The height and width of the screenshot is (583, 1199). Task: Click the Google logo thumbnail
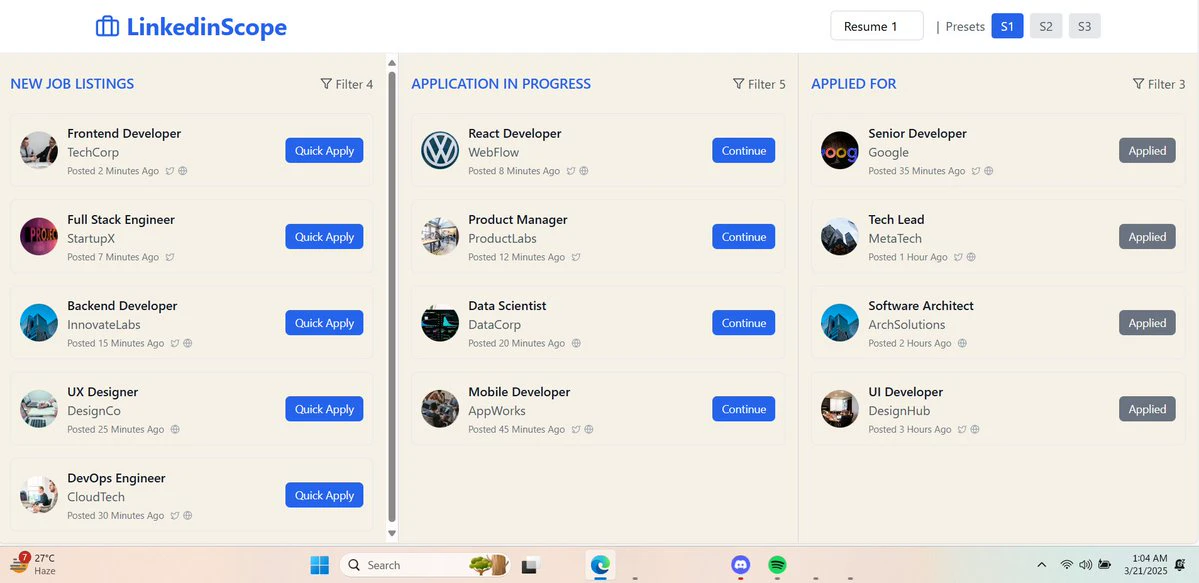coord(840,150)
